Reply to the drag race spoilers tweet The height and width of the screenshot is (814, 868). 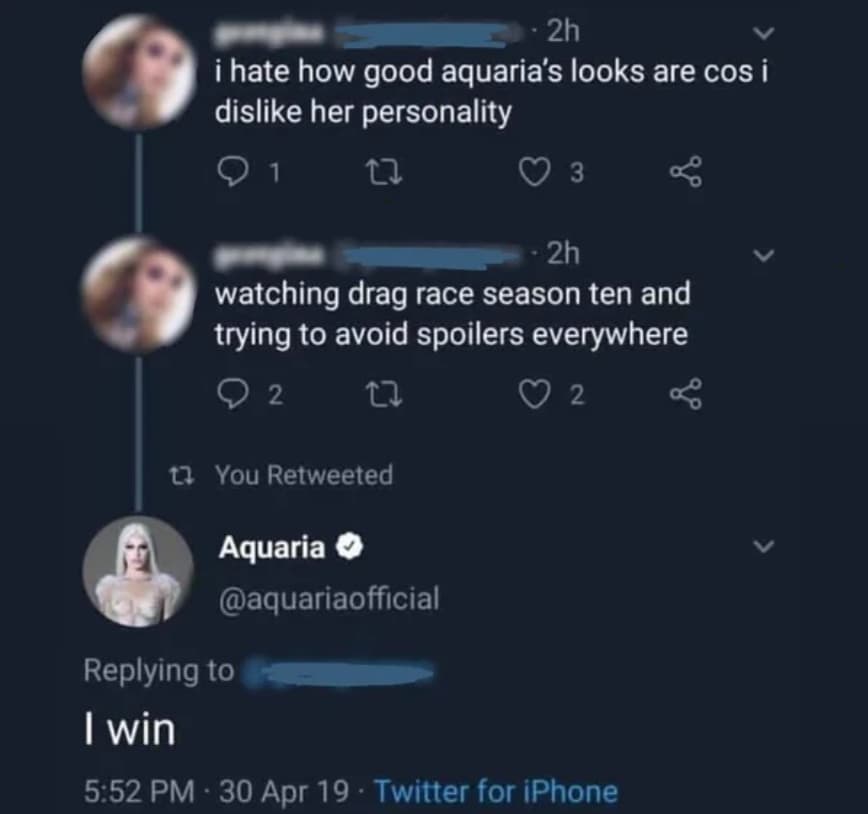233,396
